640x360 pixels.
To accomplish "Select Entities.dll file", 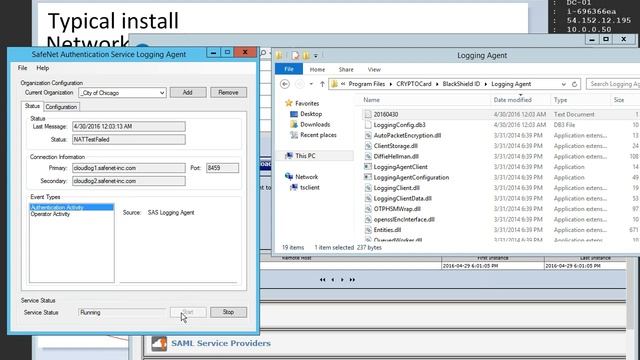I will tap(387, 230).
